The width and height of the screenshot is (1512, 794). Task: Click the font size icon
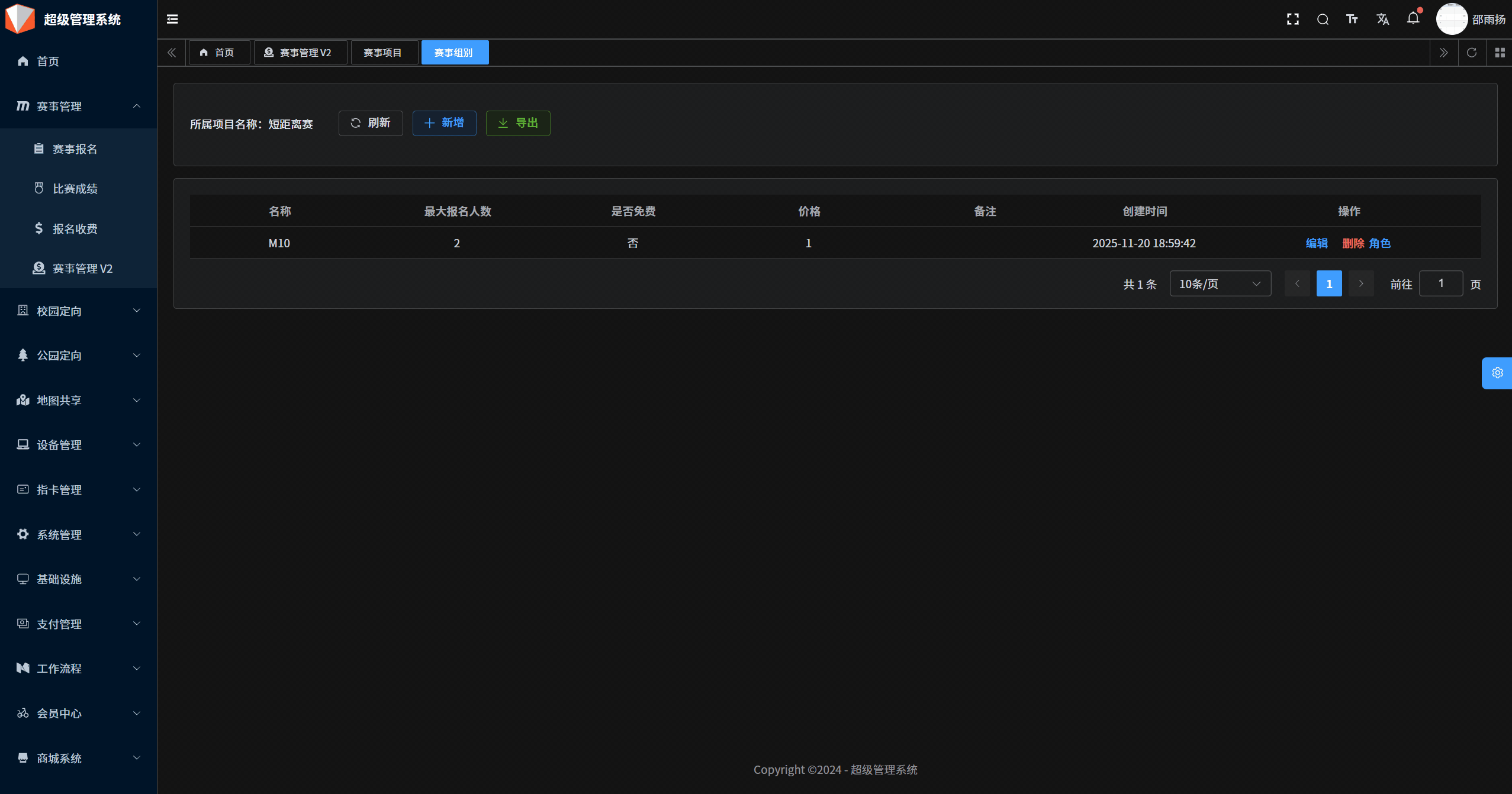pos(1352,20)
